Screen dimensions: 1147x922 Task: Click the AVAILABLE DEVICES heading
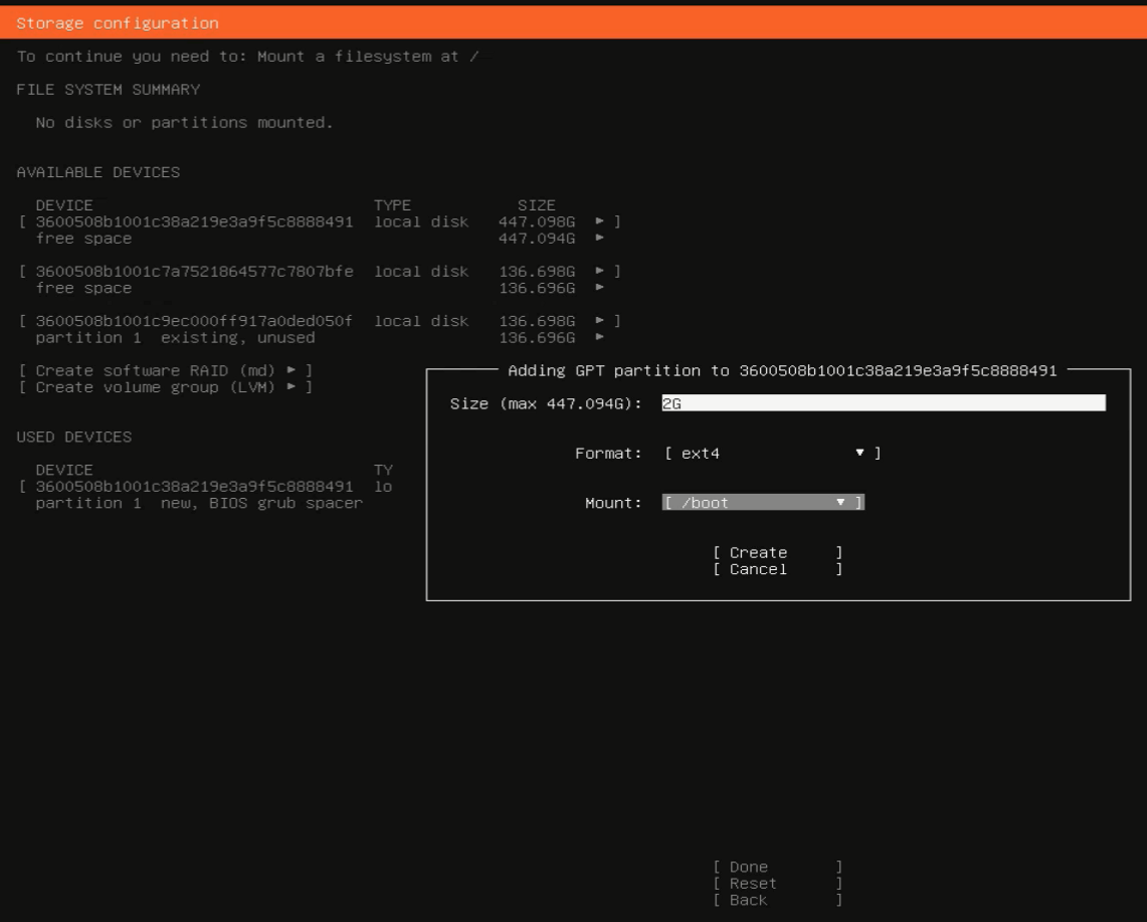[x=98, y=172]
